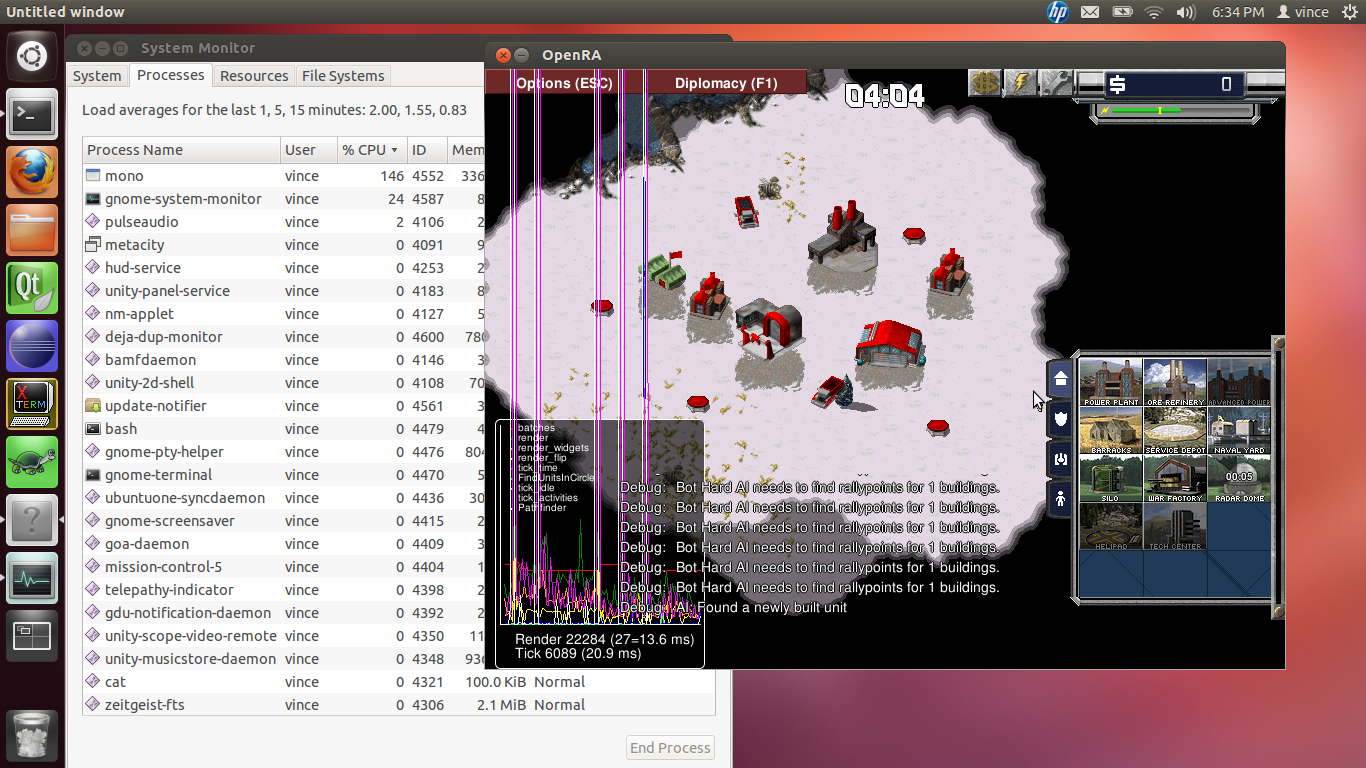Open the Trash in the launcher
The width and height of the screenshot is (1366, 768).
click(x=32, y=734)
